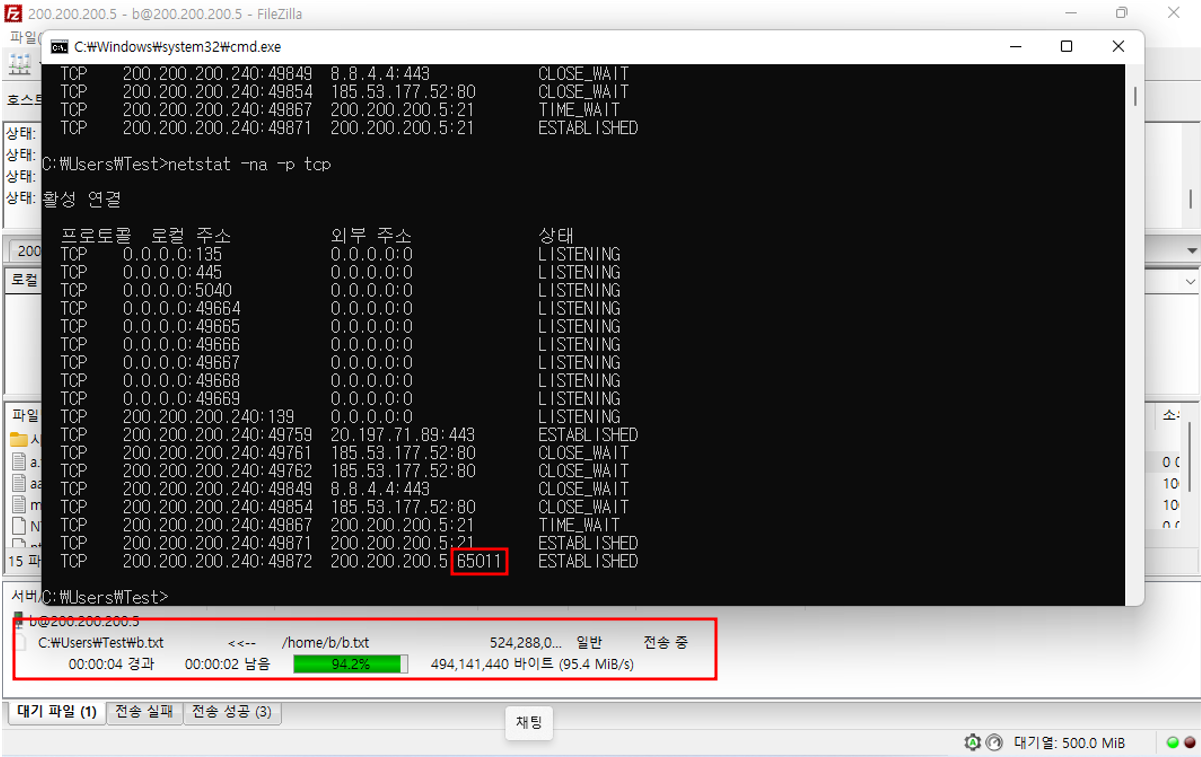Screen dimensions: 1201x757
Task: Click the 대기열: 500.0 MiB status text
Action: [x=1069, y=743]
